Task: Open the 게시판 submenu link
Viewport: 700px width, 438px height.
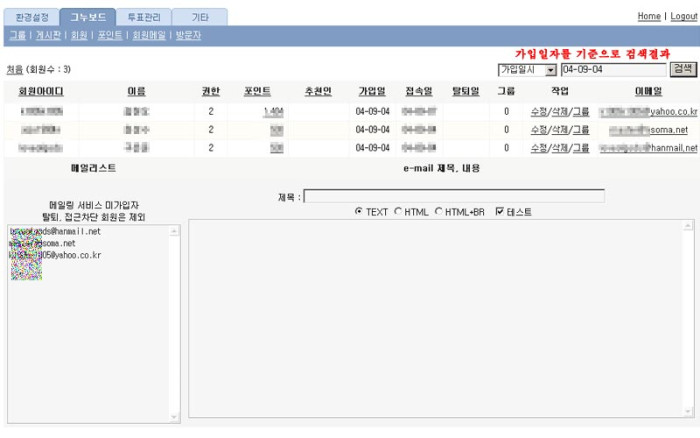Action: (x=49, y=35)
